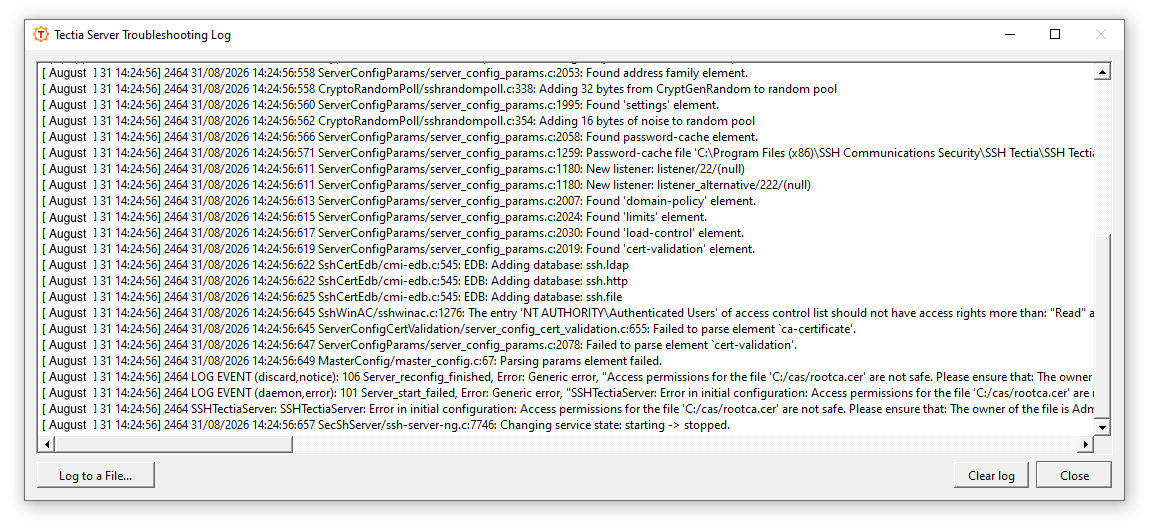Select the 'Password-cache file' log line

567,153
